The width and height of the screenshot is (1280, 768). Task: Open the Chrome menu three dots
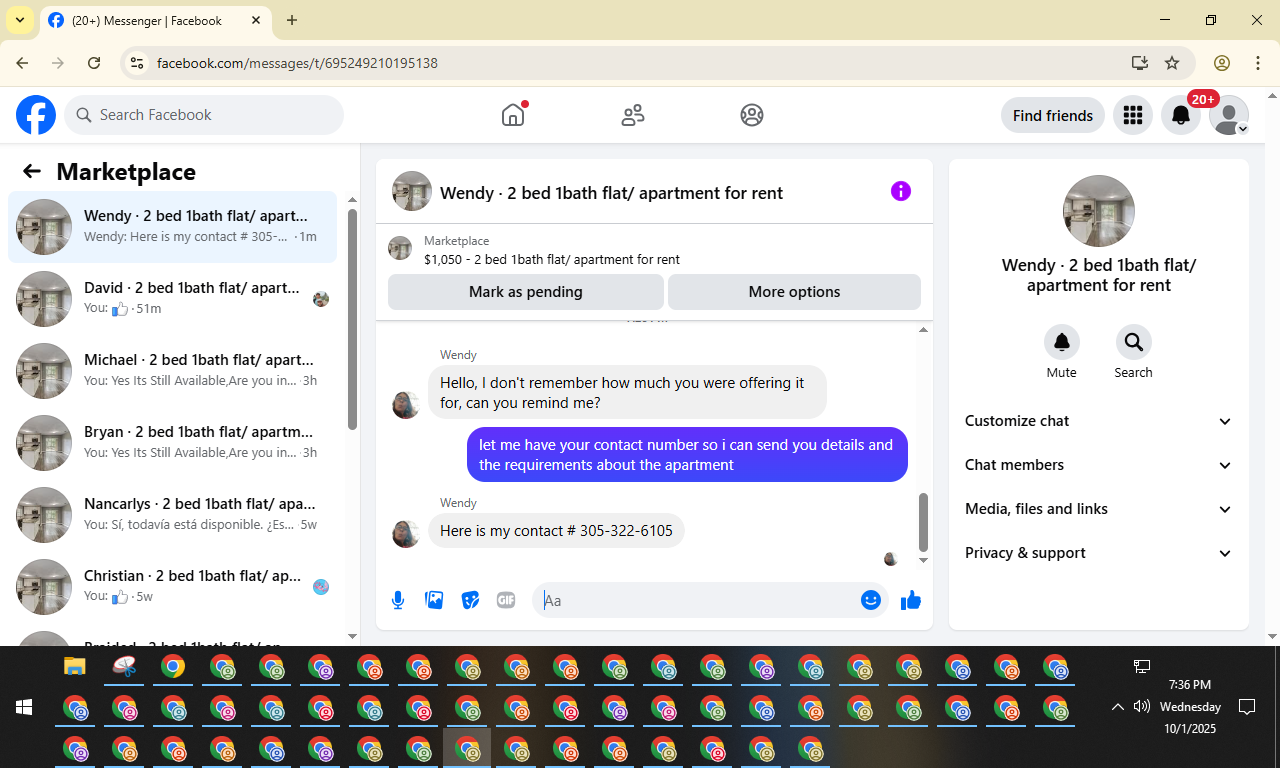coord(1258,63)
